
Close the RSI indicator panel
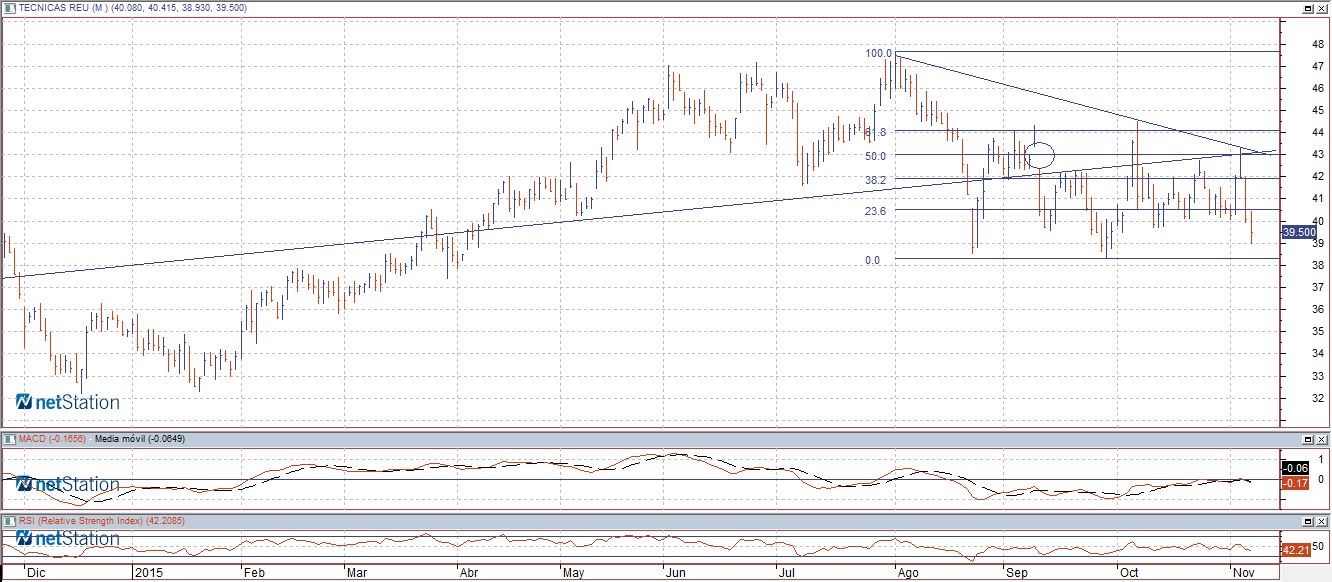[1322, 521]
